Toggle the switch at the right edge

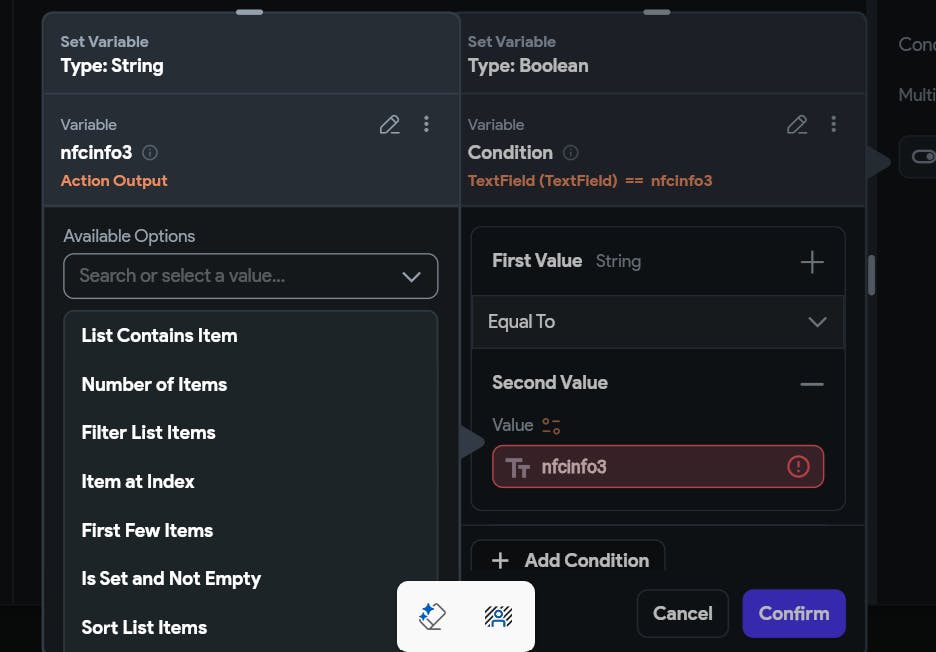pyautogui.click(x=923, y=156)
